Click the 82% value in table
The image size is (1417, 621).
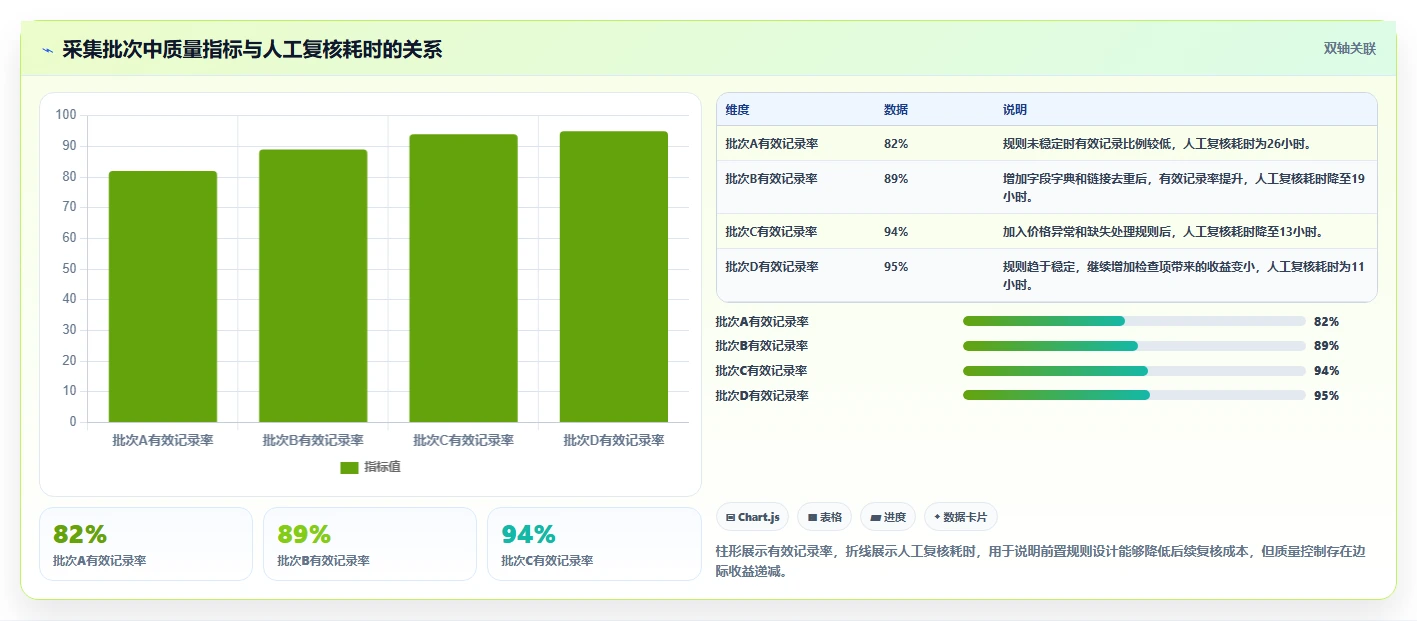896,144
